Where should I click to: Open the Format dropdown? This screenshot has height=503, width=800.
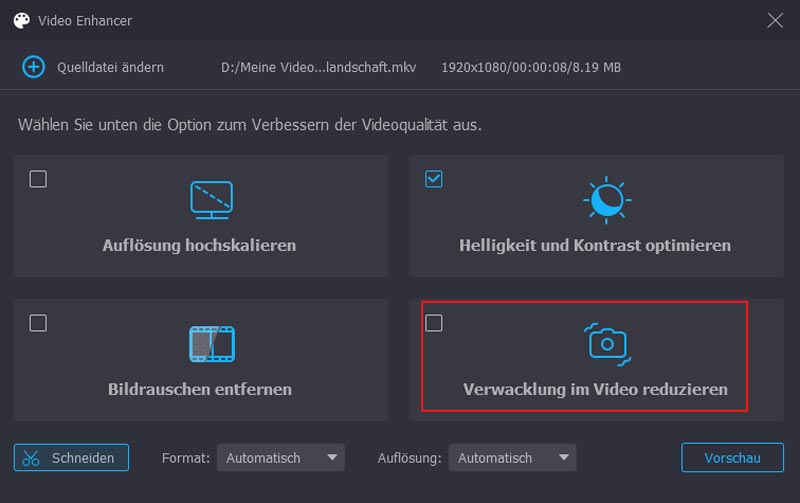(281, 458)
